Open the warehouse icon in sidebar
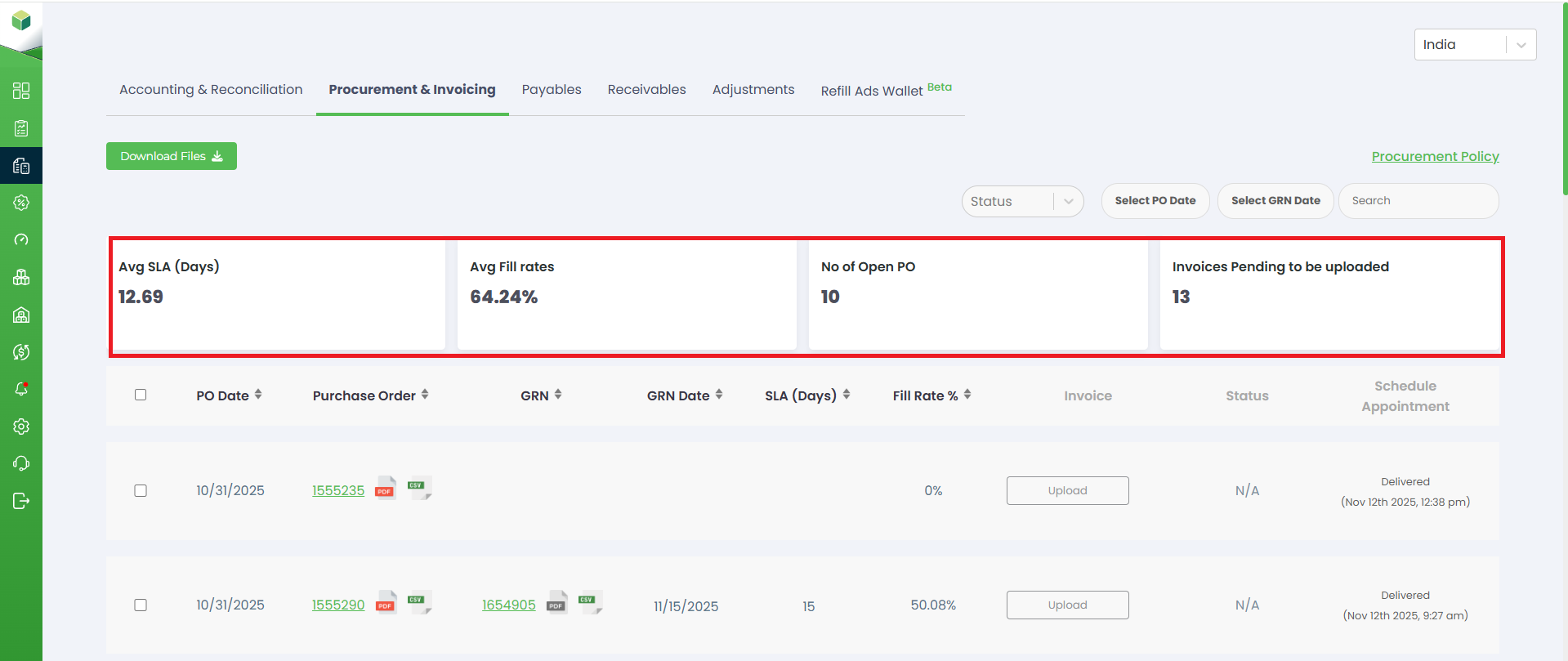 click(21, 315)
